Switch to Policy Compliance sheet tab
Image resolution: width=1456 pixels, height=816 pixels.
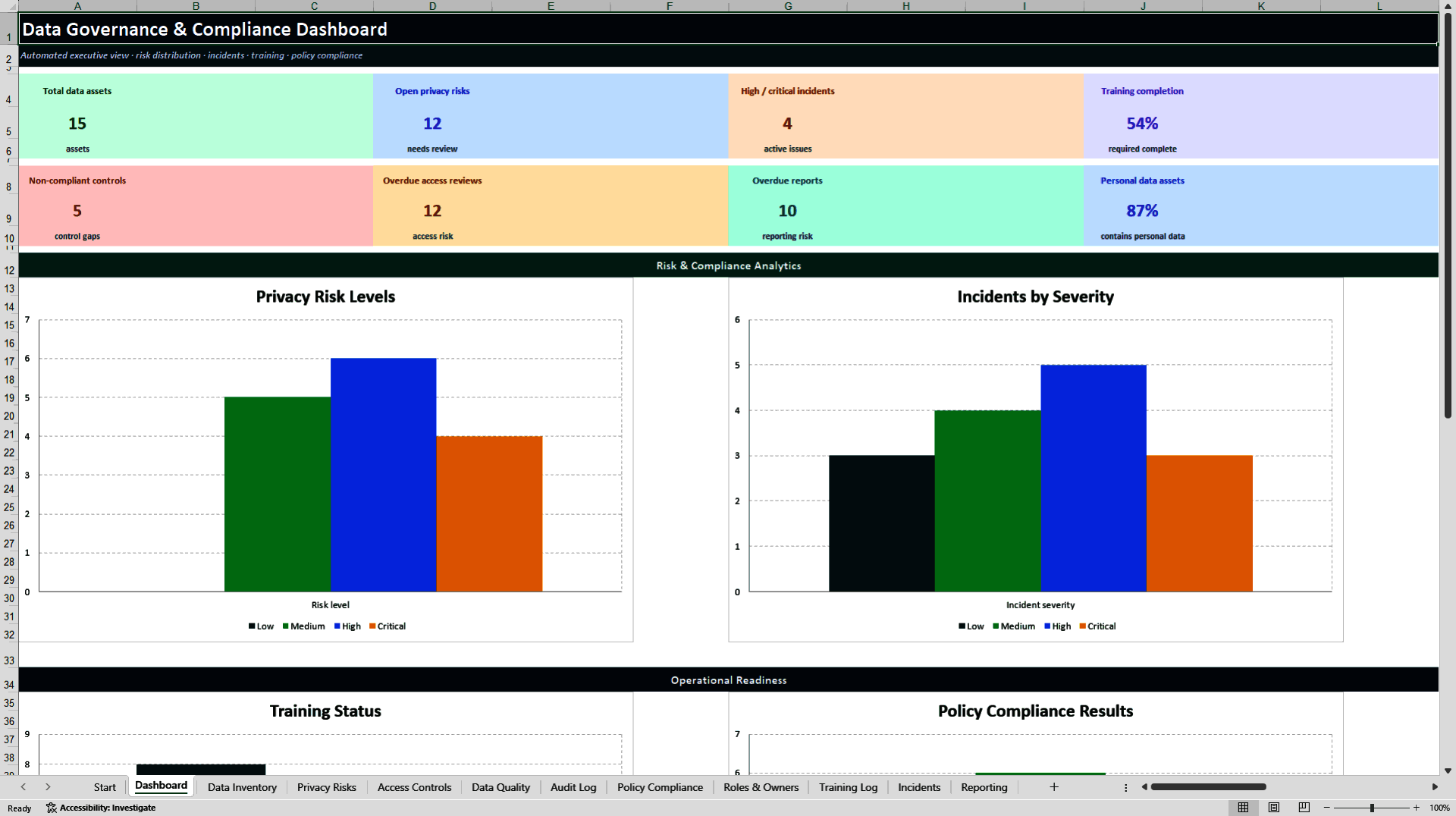pyautogui.click(x=660, y=787)
